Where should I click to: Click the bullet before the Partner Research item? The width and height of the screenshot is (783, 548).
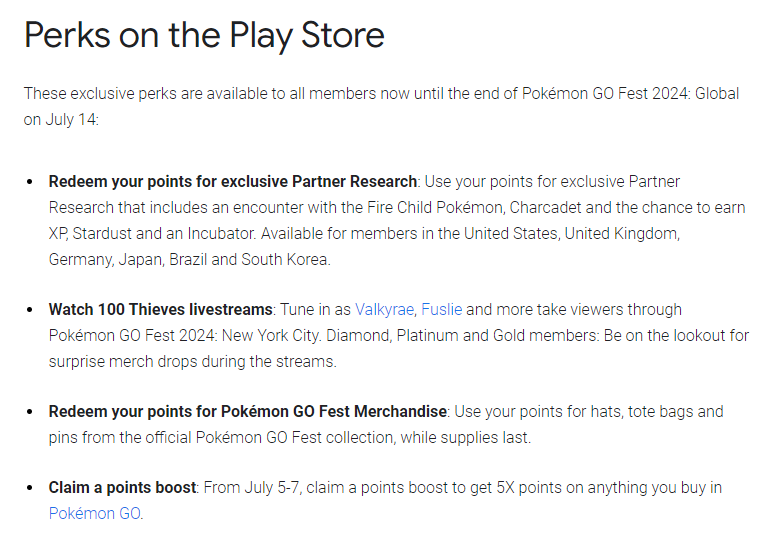32,182
